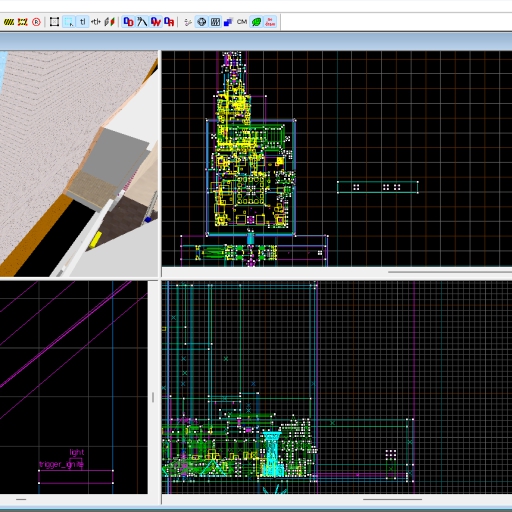This screenshot has height=512, width=512.
Task: Toggle the grid-like models icon beside the crosshair
Action: [215, 22]
